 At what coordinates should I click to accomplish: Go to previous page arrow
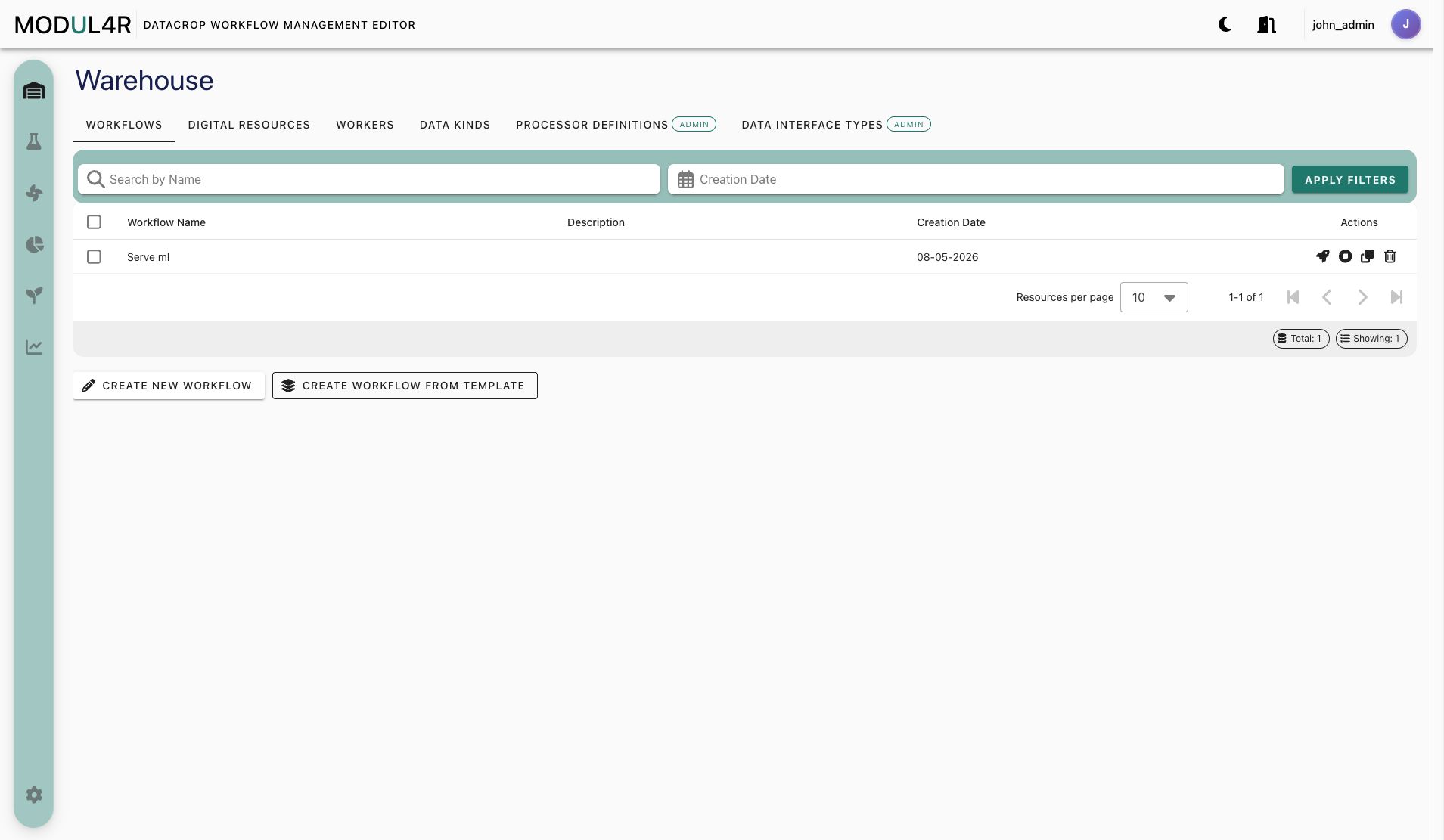point(1327,297)
